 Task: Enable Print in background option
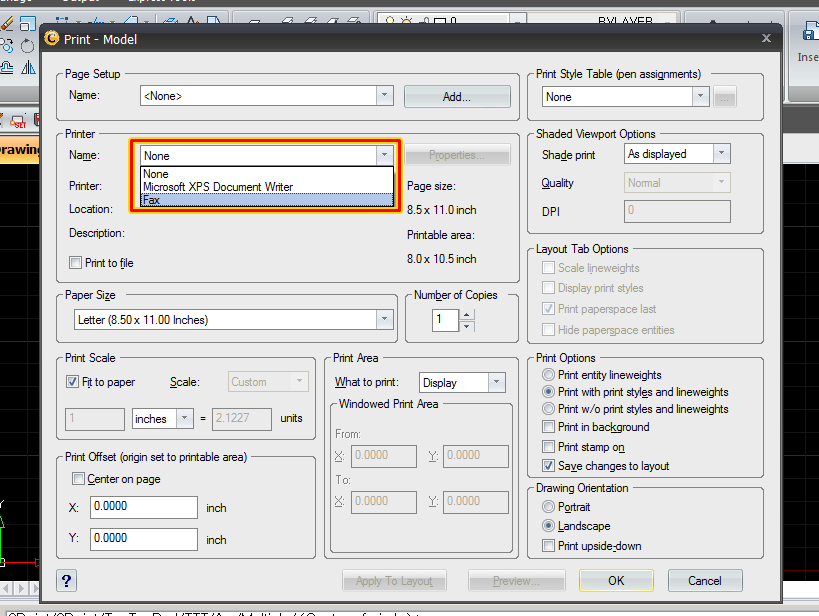548,427
